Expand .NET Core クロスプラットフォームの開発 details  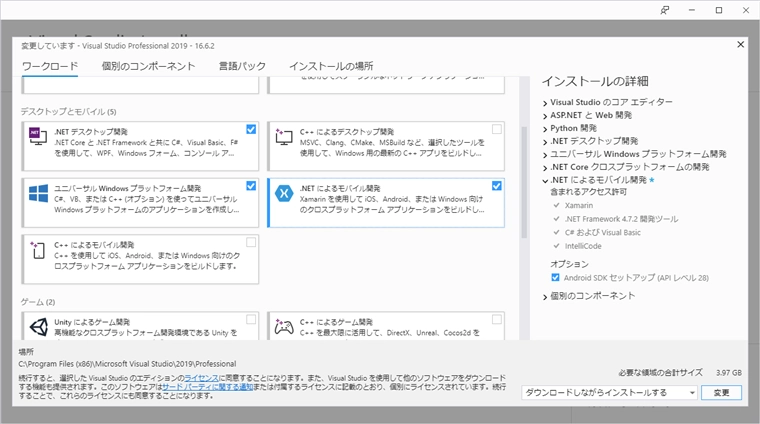point(545,168)
